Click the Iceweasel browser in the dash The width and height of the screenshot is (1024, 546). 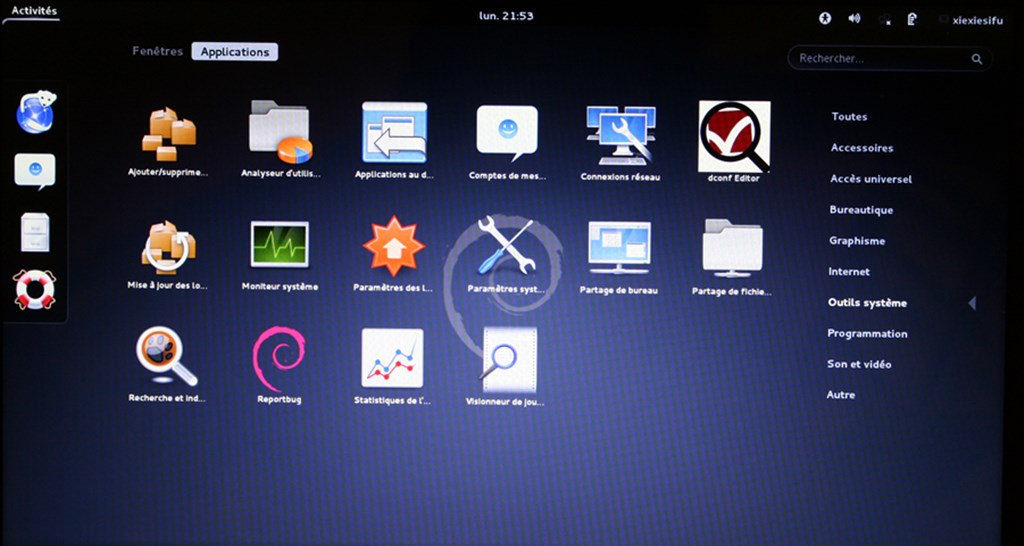[x=35, y=112]
